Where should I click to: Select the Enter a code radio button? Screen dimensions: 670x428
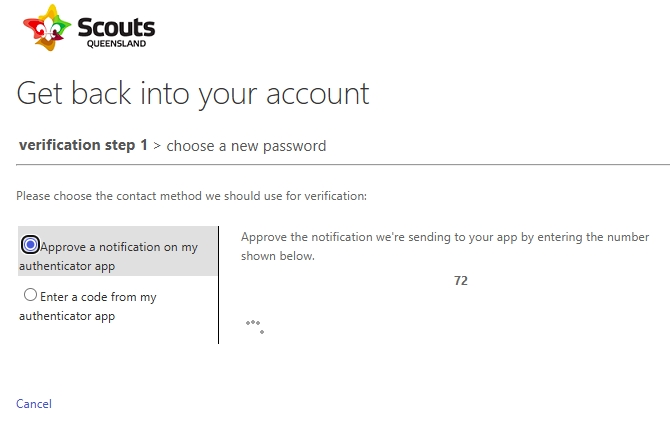tap(30, 295)
